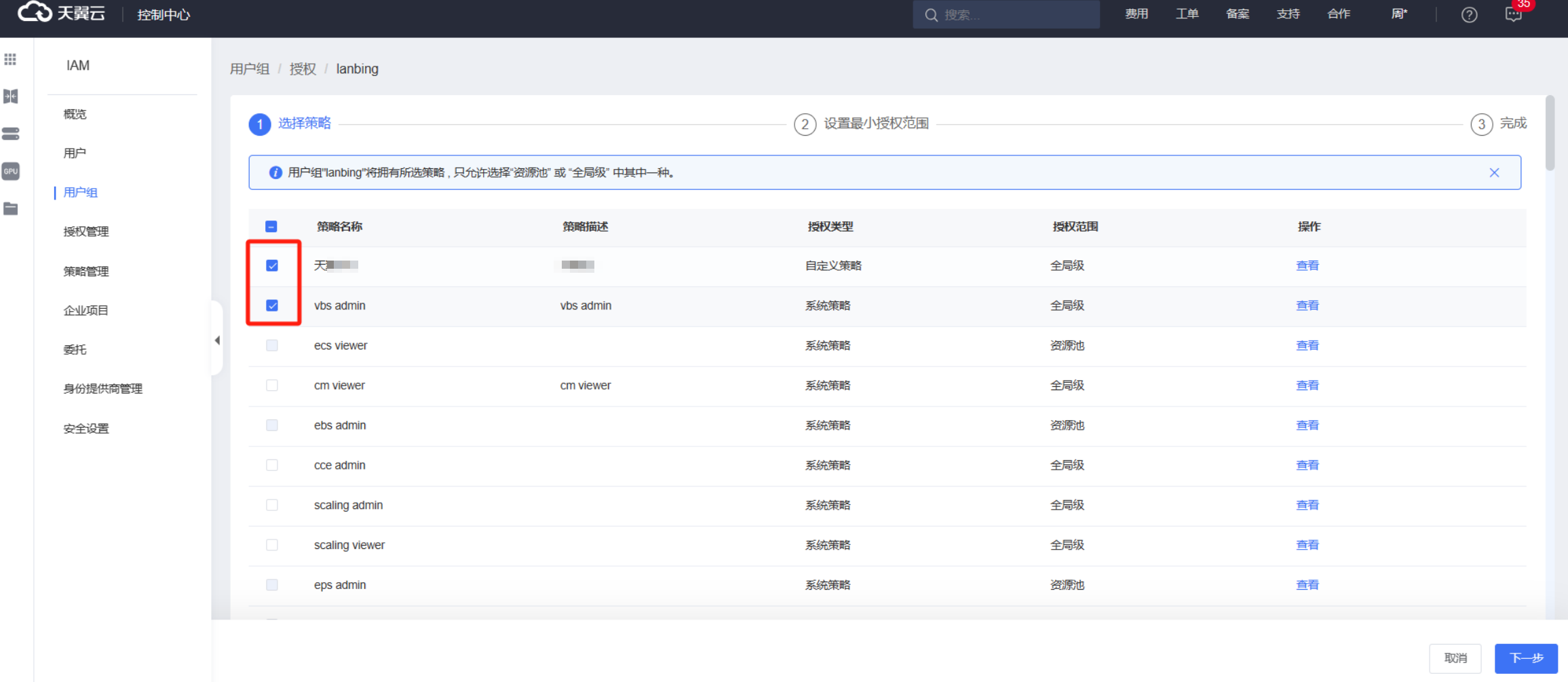Go to 策略管理 in the sidebar
This screenshot has height=682, width=1568.
[x=86, y=271]
